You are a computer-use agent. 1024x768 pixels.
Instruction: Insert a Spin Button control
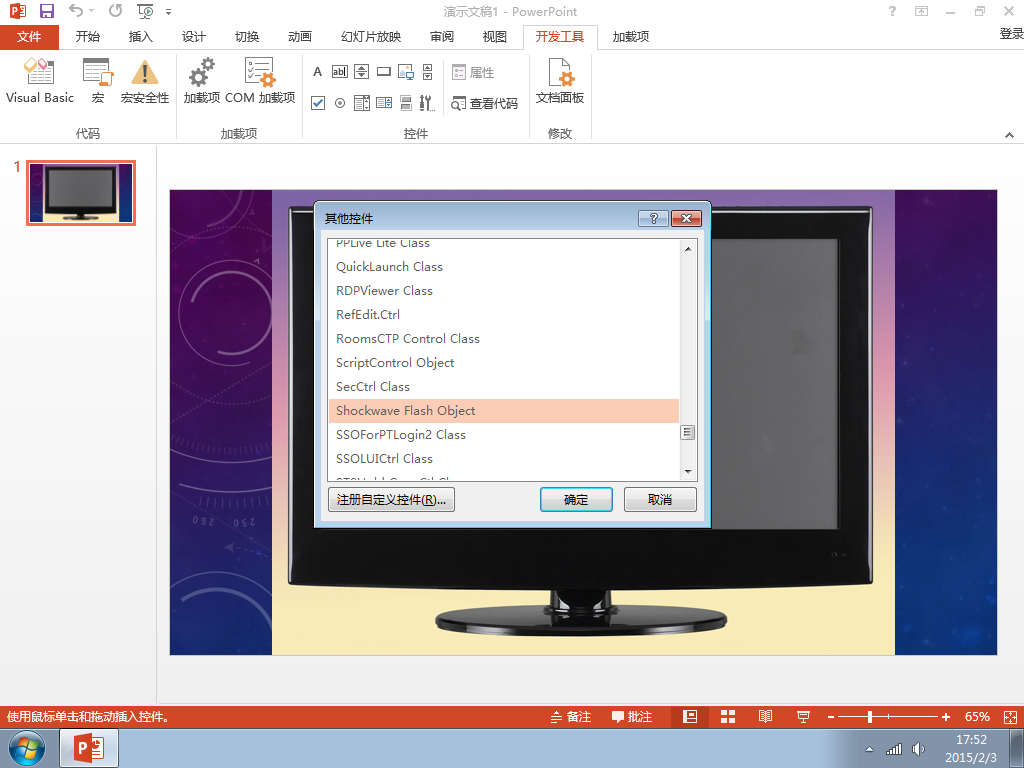pos(361,72)
